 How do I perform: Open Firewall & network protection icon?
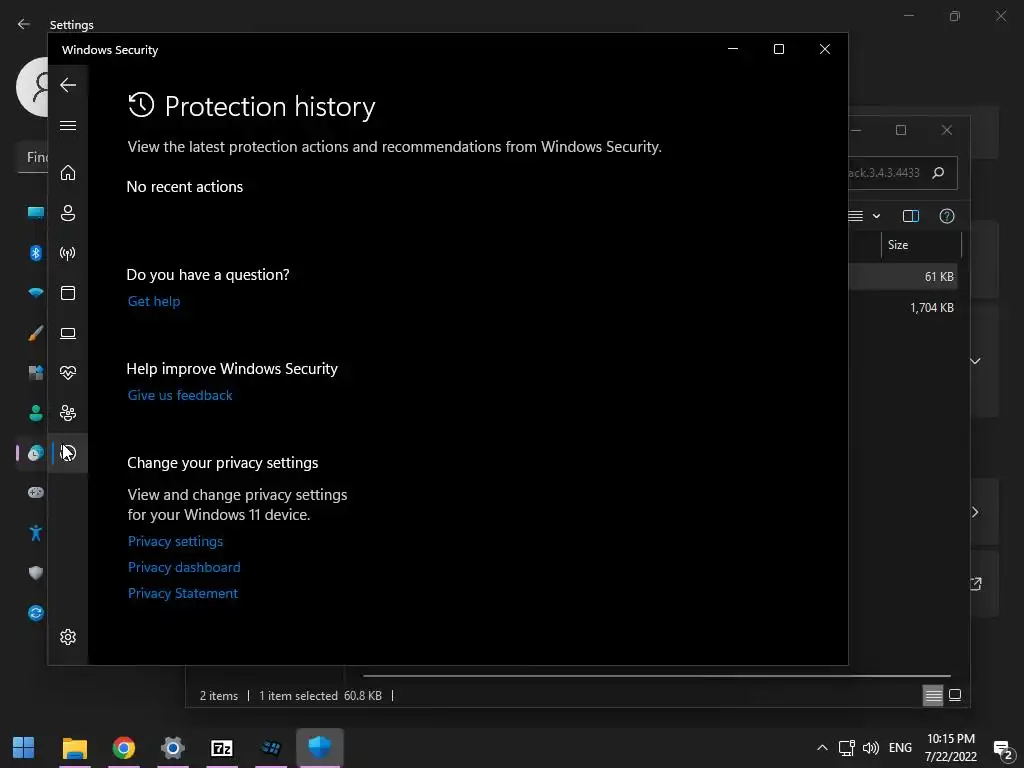pyautogui.click(x=68, y=253)
